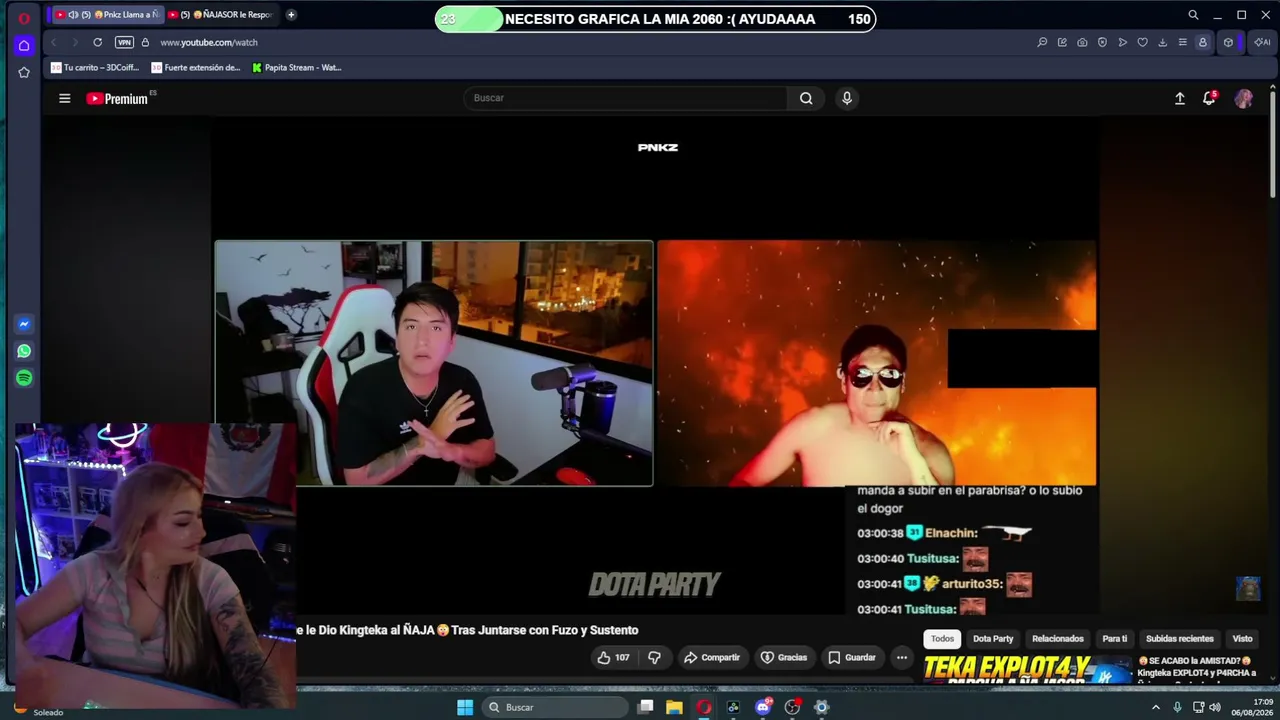Open the TEKA EXPLOT4 recommended video thumbnail
The width and height of the screenshot is (1280, 720).
(x=1028, y=669)
